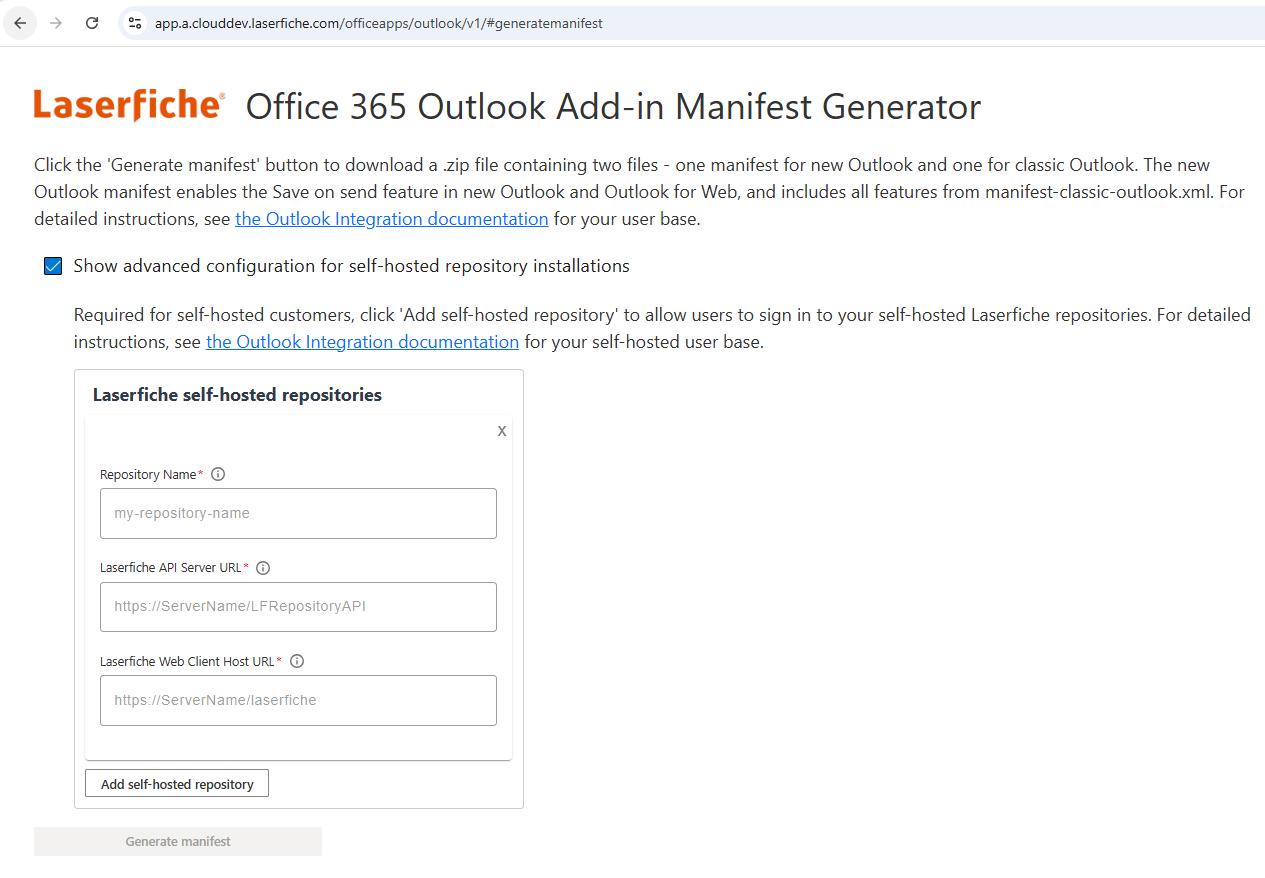Image resolution: width=1265 pixels, height=878 pixels.
Task: Focus the Laserfiche Web Client Host URL field
Action: coord(298,700)
